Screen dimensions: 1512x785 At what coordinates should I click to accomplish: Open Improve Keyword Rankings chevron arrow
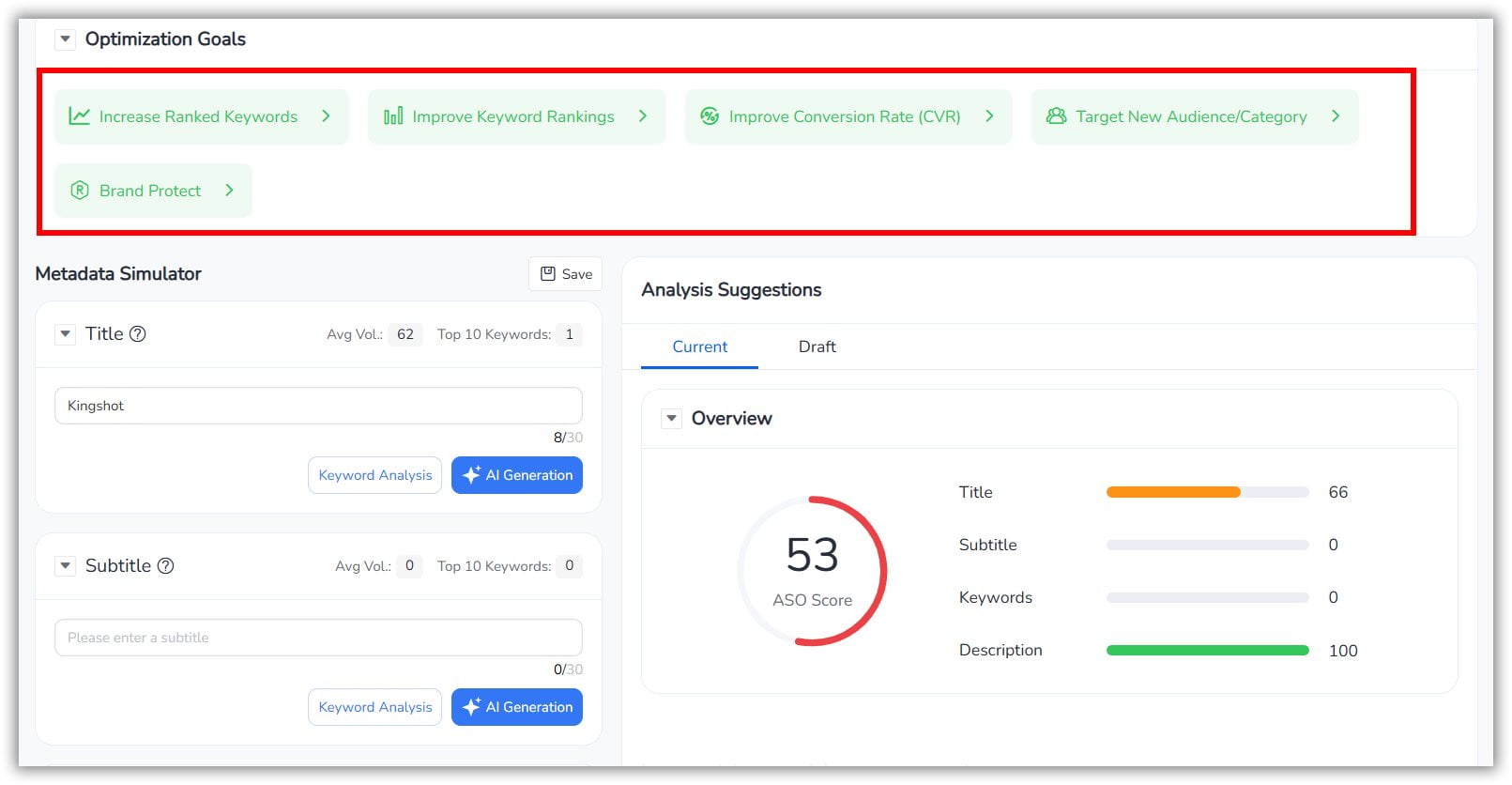643,116
